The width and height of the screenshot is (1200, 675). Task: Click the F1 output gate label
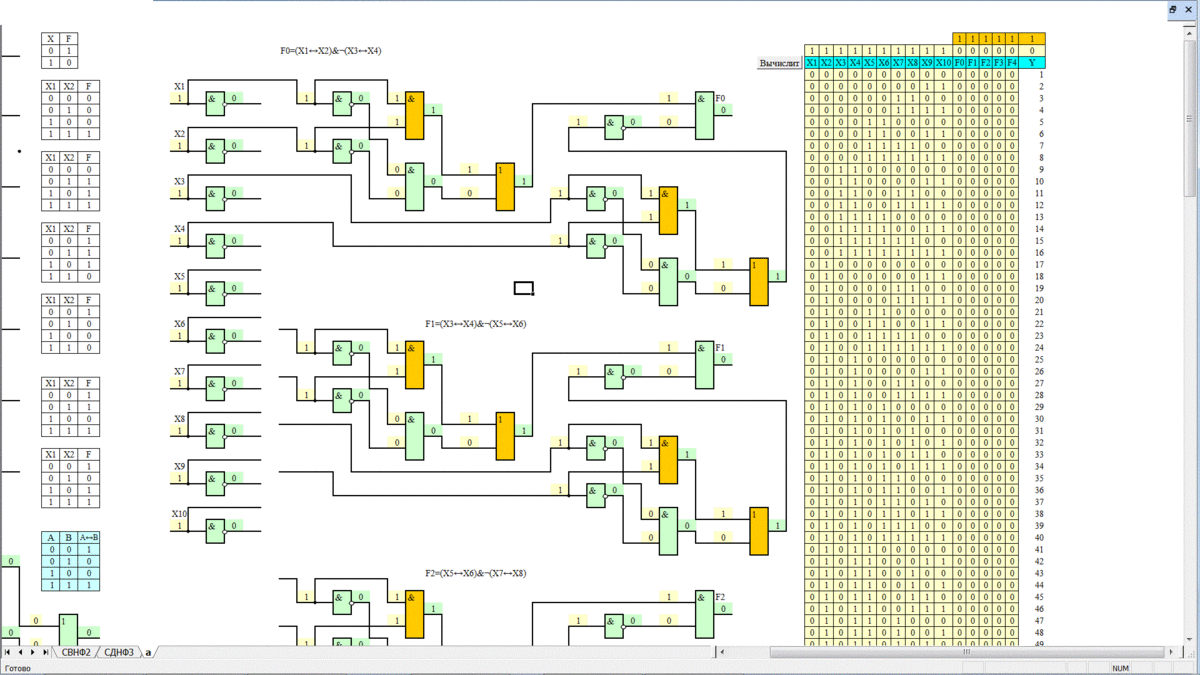pyautogui.click(x=720, y=348)
